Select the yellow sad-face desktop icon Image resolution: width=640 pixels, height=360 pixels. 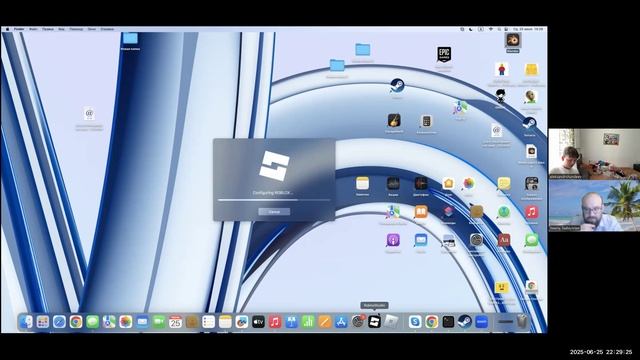click(502, 287)
